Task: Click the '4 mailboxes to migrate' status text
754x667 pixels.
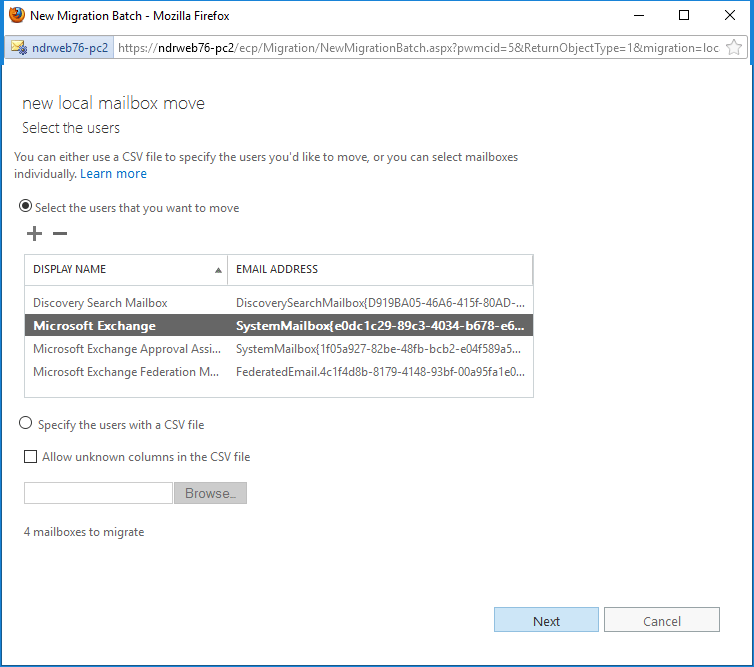Action: pos(84,532)
